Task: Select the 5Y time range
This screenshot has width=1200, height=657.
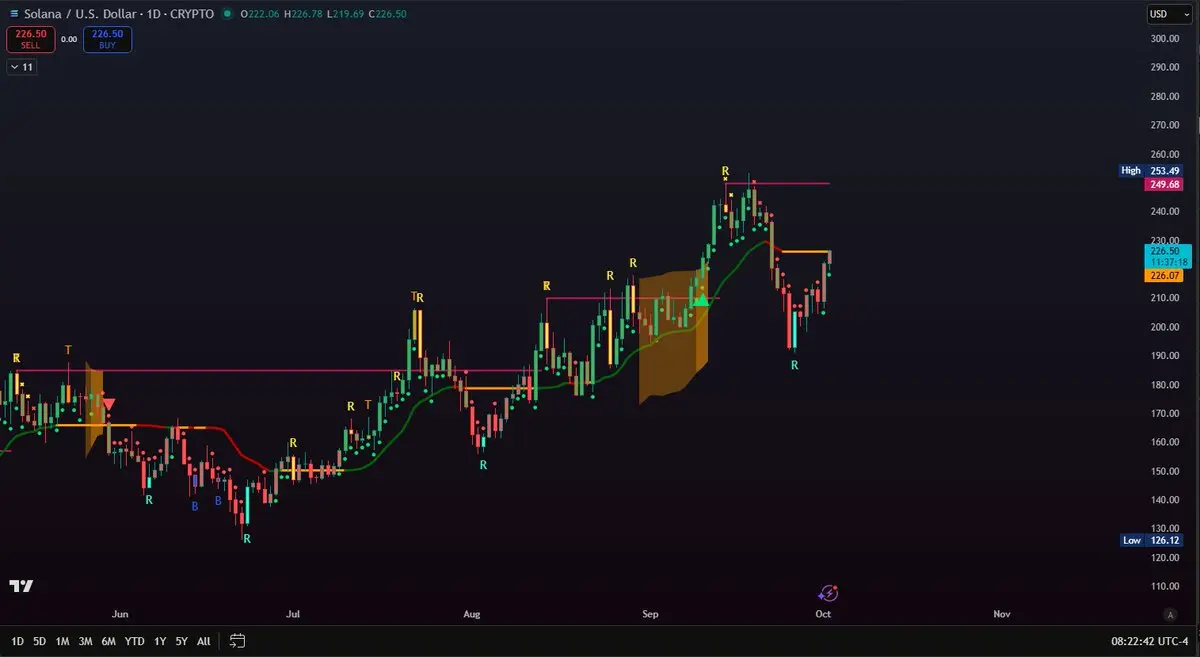Action: point(181,641)
